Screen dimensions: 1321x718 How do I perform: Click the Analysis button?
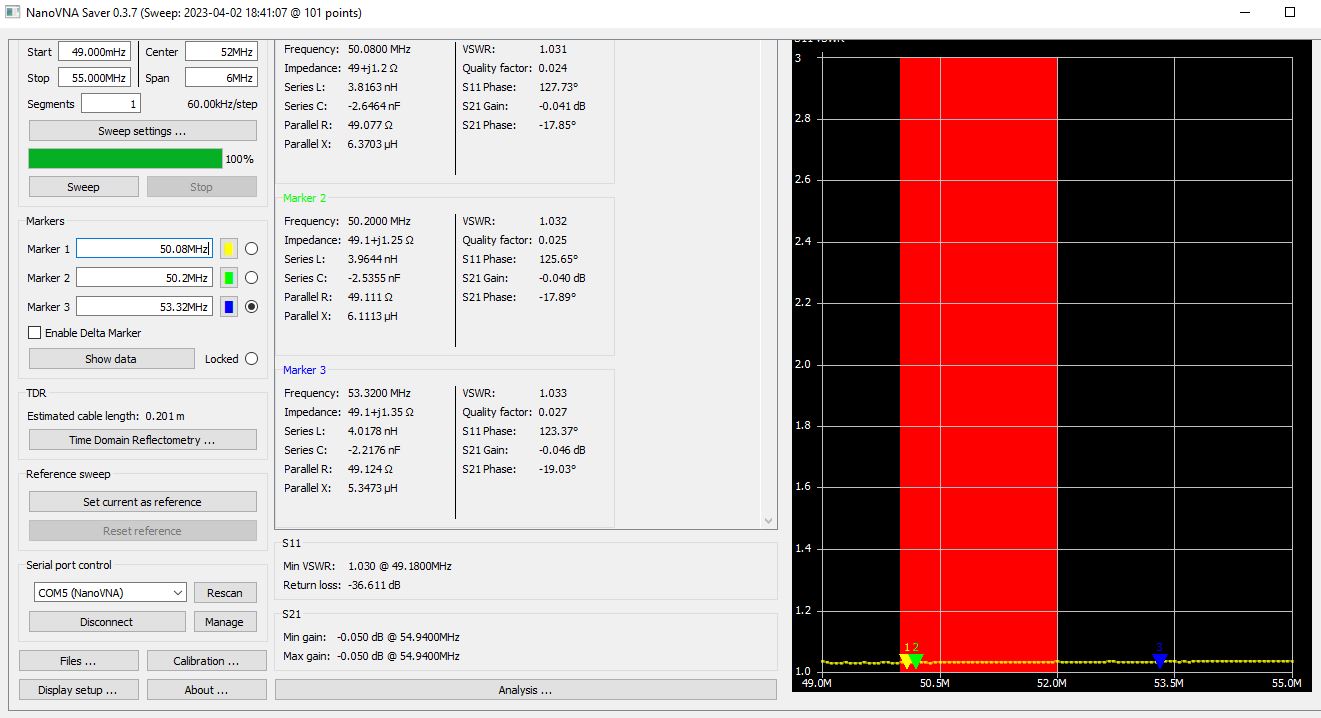525,690
